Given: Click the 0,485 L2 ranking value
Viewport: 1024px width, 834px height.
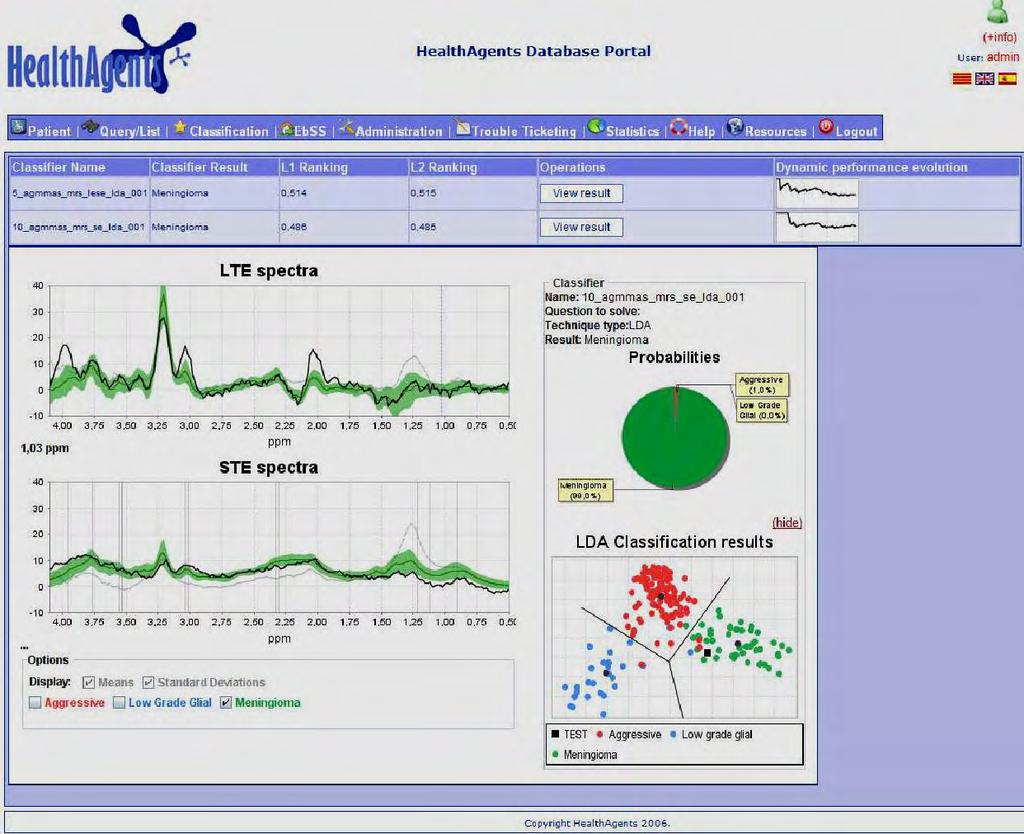Looking at the screenshot, I should pos(423,227).
